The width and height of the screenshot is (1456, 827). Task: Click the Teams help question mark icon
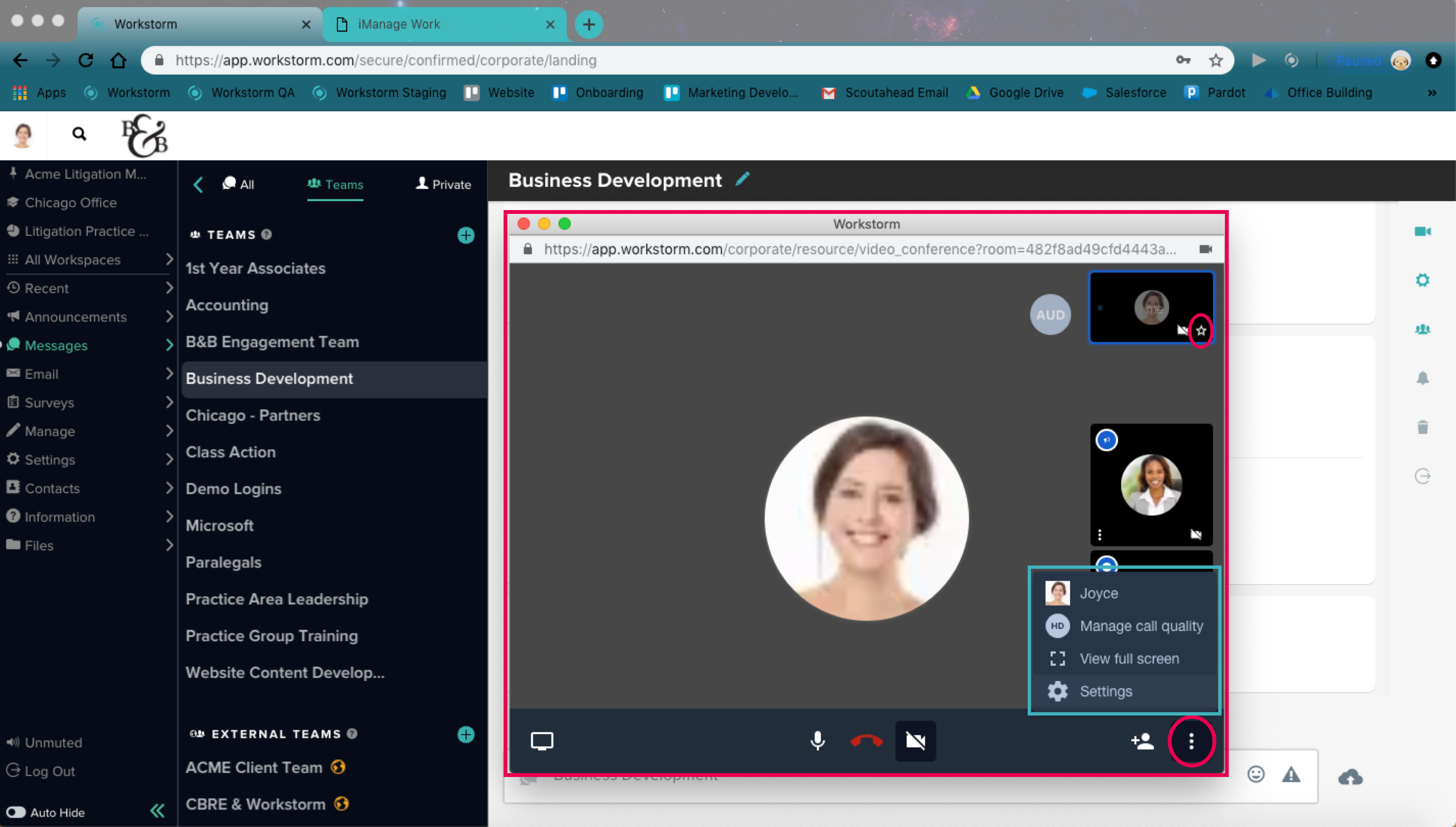(266, 234)
